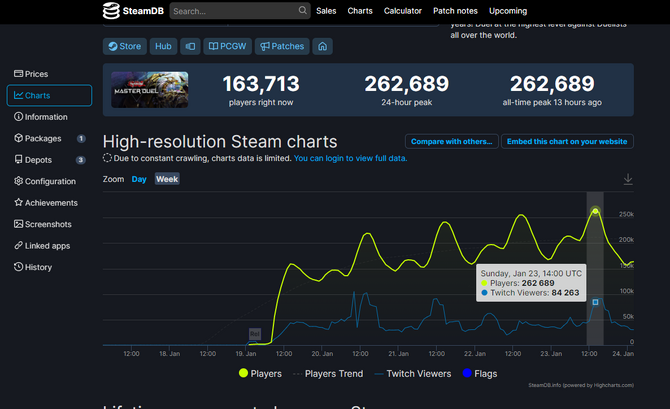Image resolution: width=670 pixels, height=409 pixels.
Task: Click Embed this chart on your website
Action: click(x=567, y=142)
